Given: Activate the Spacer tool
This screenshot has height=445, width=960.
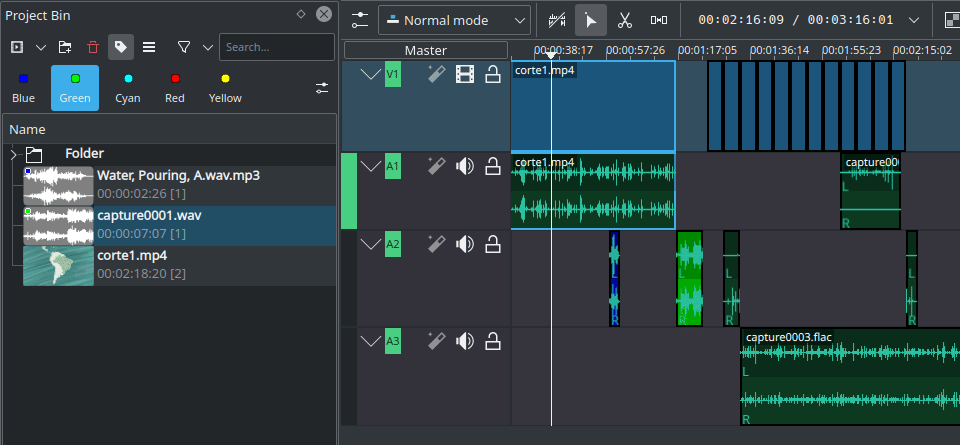Looking at the screenshot, I should [659, 20].
